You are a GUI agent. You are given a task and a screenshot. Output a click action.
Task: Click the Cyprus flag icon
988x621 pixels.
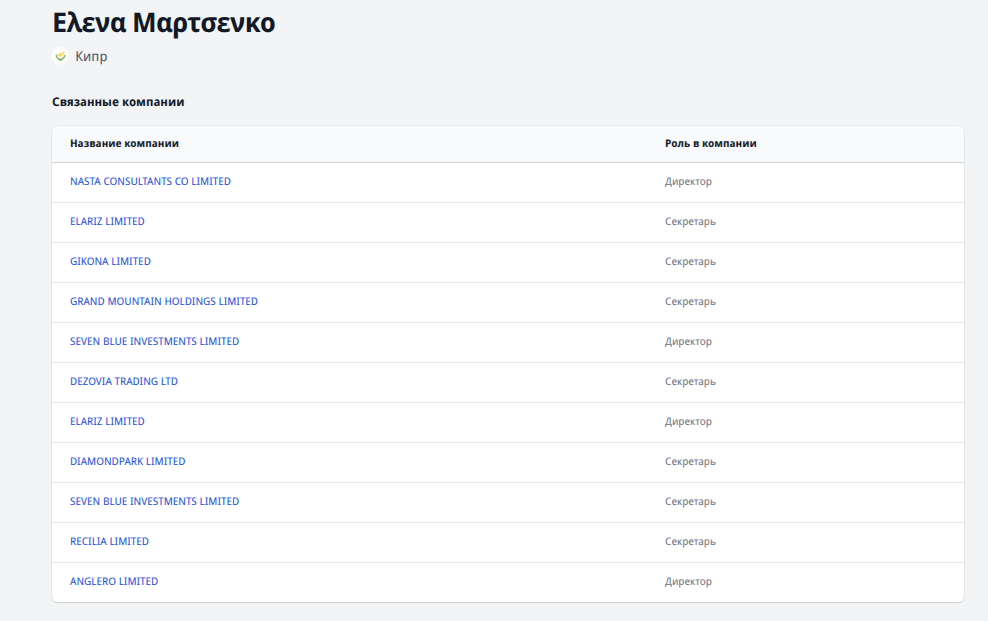pos(60,57)
